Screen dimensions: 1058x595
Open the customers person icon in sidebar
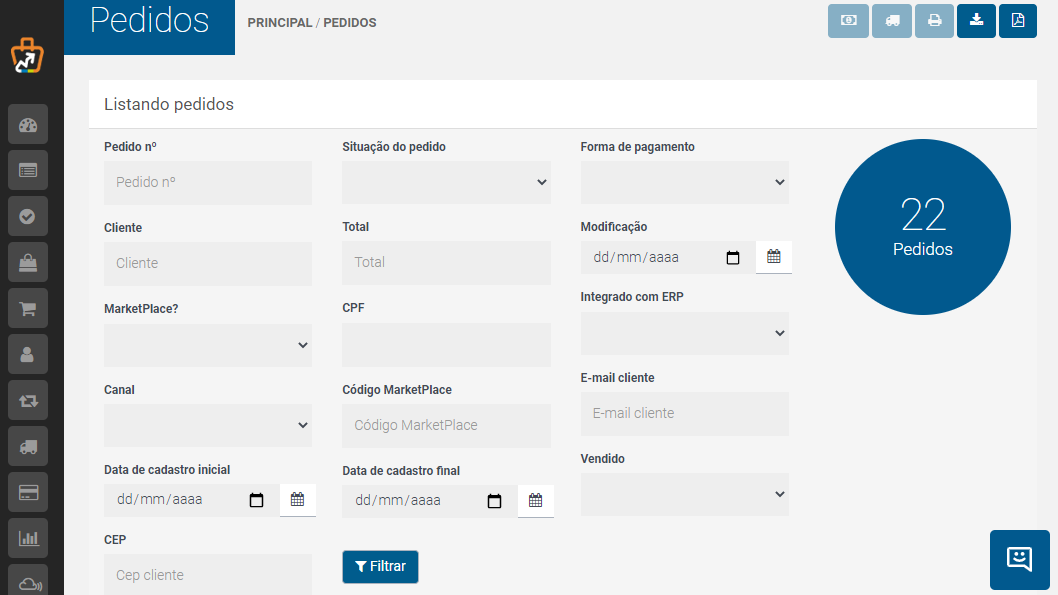(x=28, y=354)
